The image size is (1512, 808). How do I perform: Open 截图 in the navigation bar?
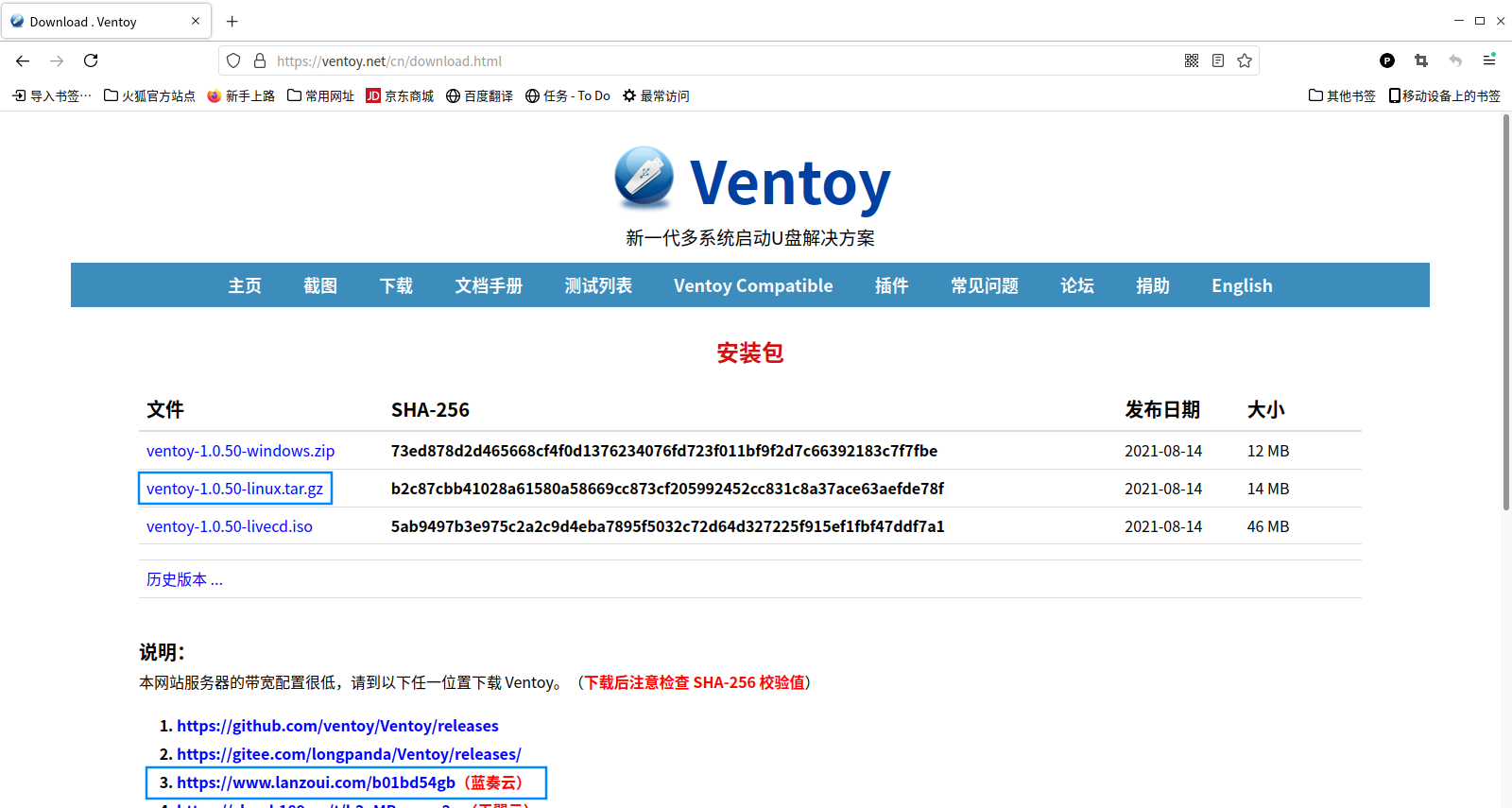(x=320, y=285)
